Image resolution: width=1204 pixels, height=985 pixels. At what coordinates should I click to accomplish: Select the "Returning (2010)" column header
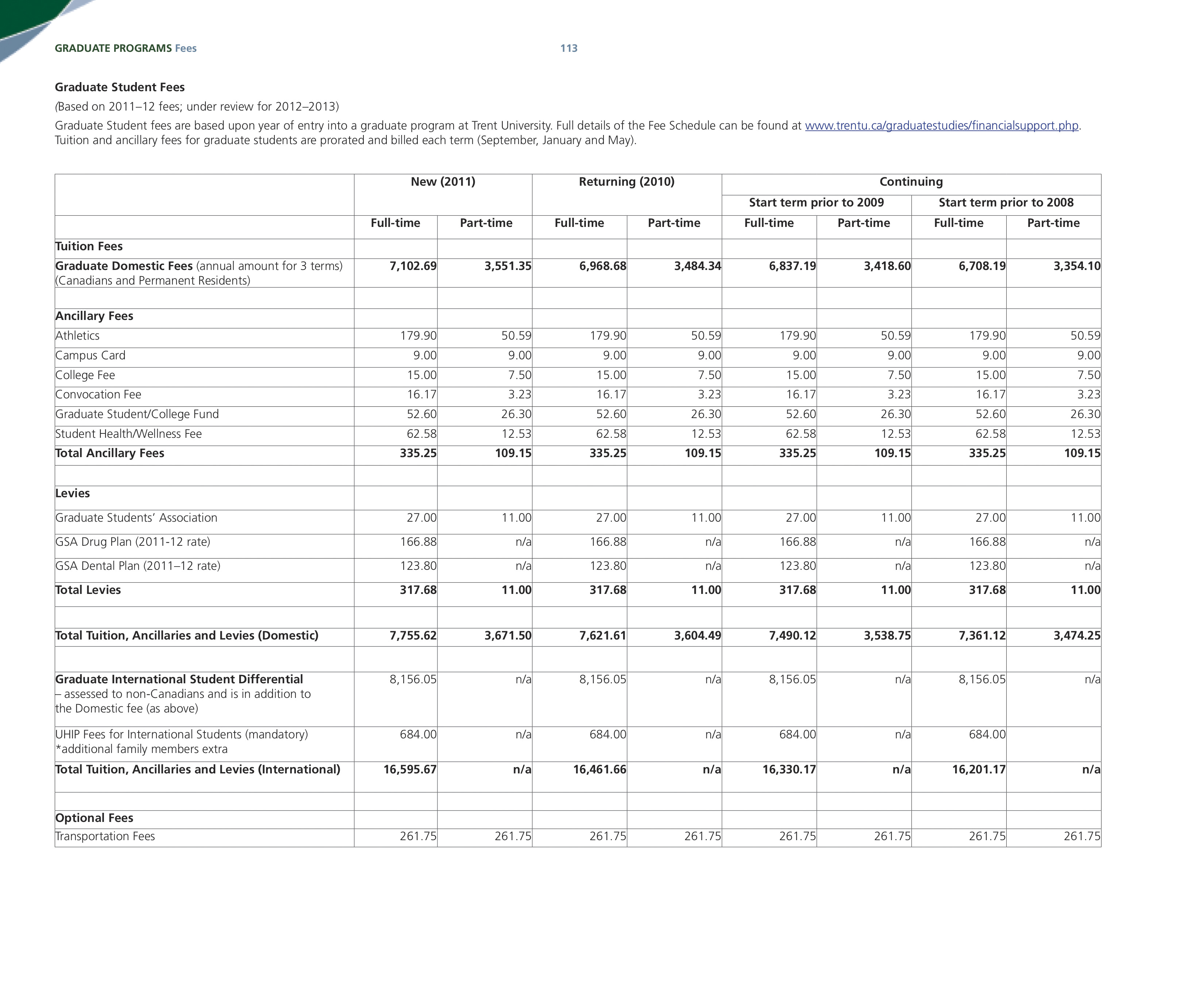(x=626, y=182)
